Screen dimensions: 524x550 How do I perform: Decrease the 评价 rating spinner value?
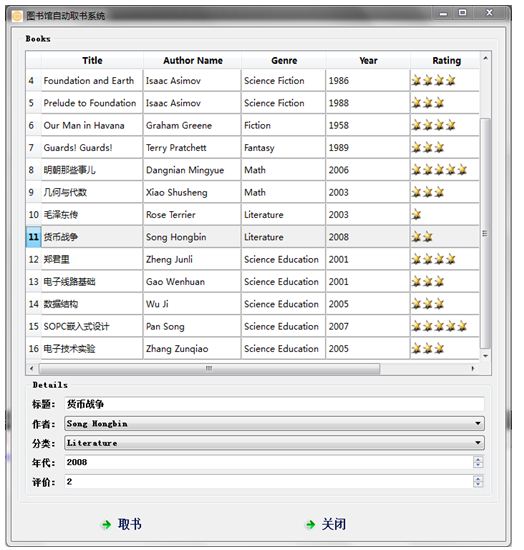point(478,484)
